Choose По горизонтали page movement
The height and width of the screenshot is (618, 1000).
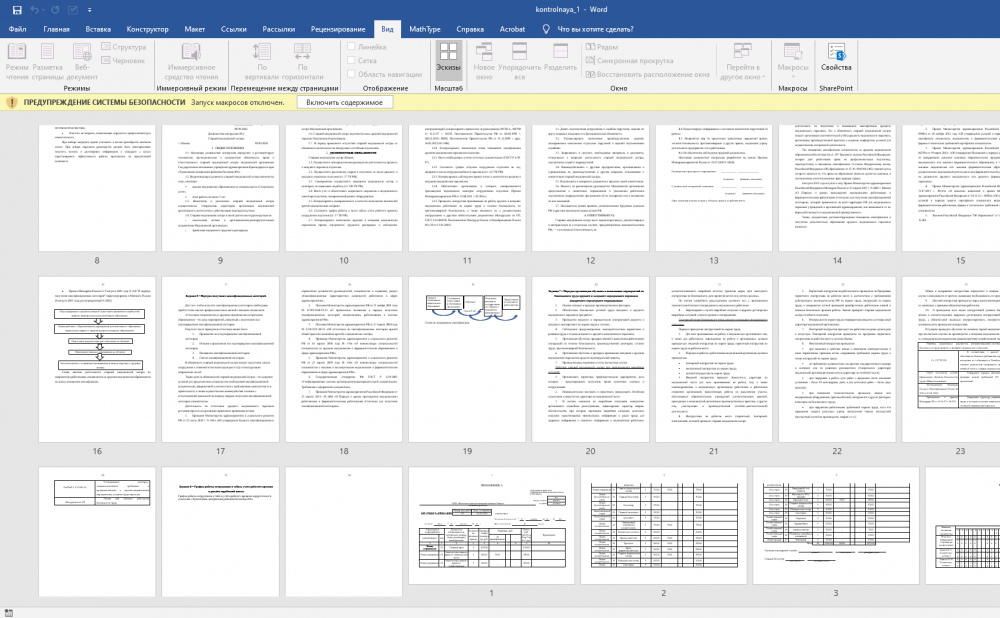point(302,62)
